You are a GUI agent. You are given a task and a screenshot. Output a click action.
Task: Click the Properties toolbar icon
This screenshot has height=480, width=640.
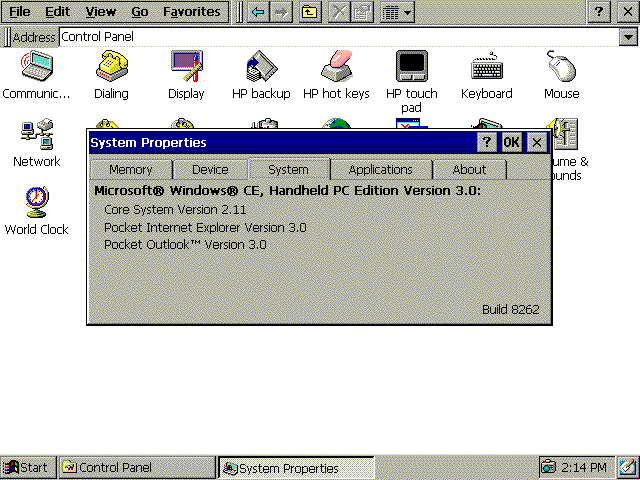(x=361, y=12)
